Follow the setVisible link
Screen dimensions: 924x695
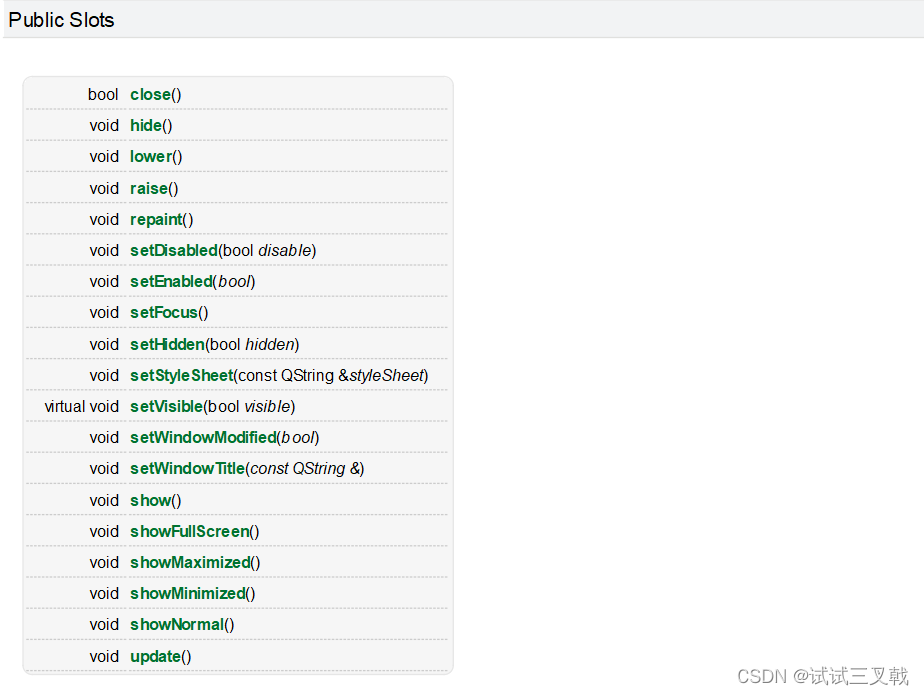[166, 407]
